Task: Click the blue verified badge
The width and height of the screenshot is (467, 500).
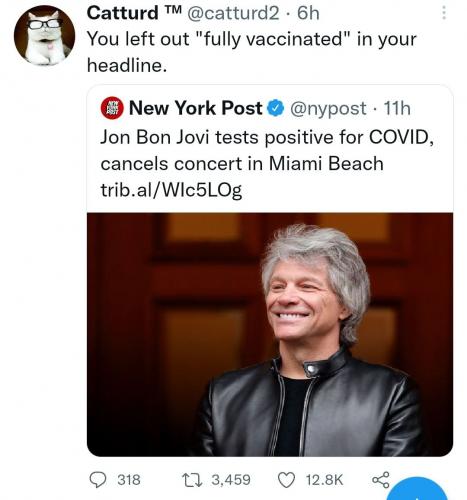Action: point(274,108)
